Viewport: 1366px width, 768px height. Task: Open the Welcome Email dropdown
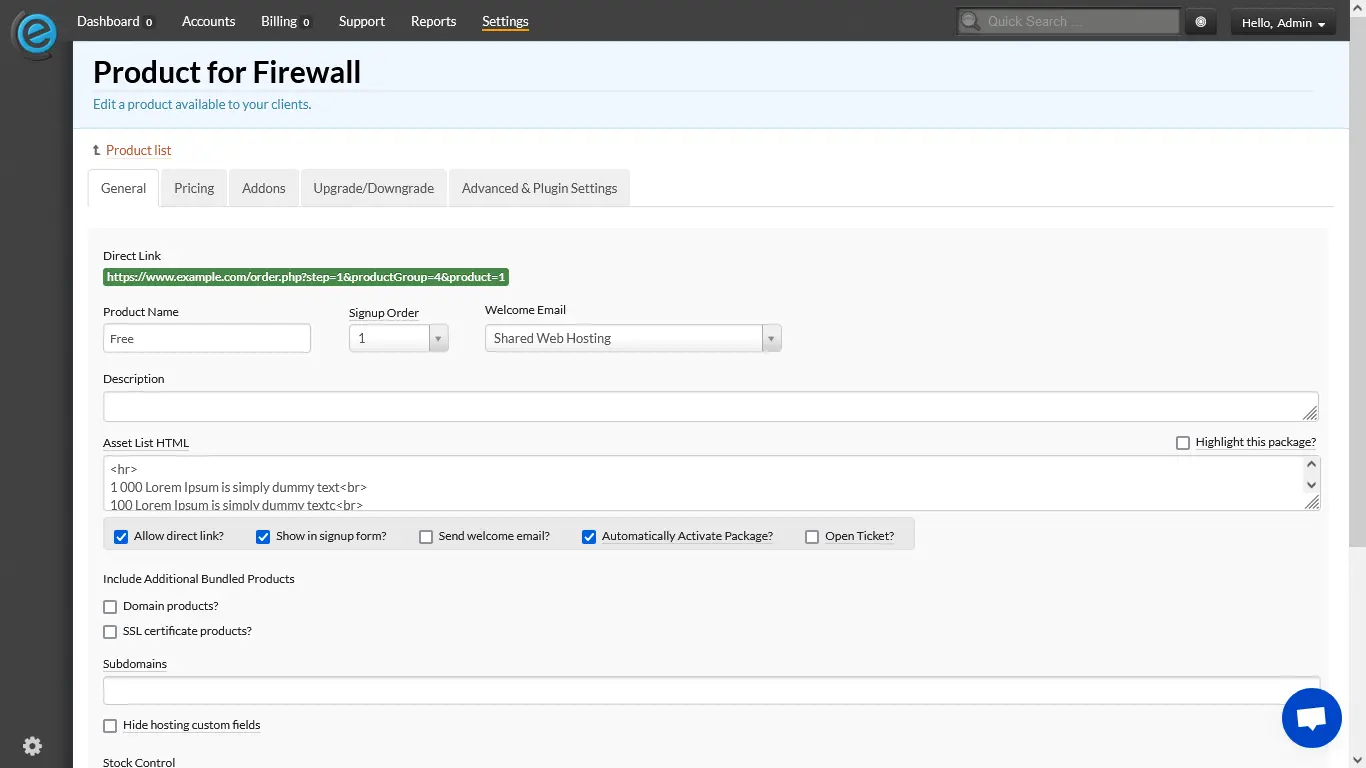(x=633, y=339)
